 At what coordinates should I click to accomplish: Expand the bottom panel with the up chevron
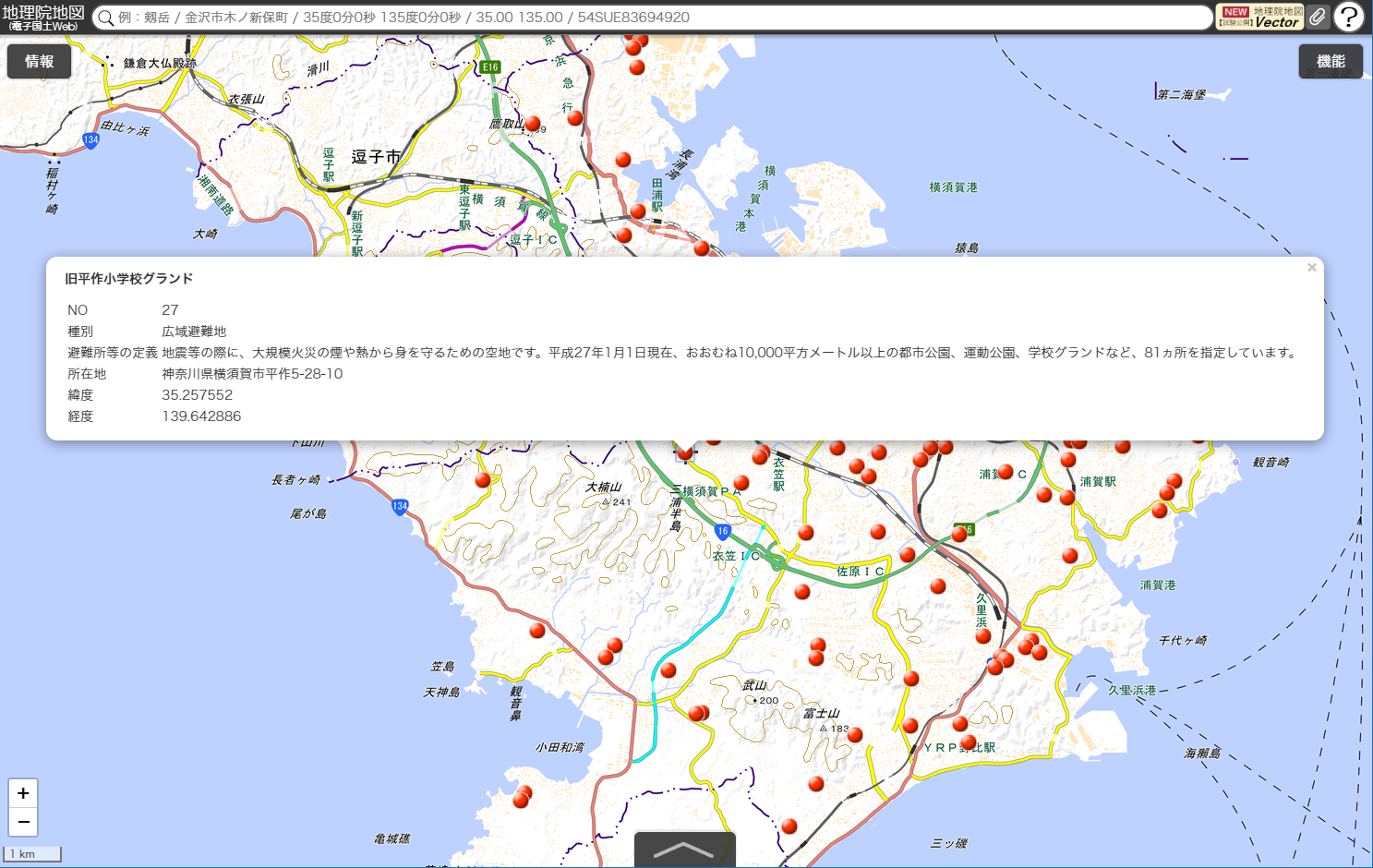coord(684,850)
